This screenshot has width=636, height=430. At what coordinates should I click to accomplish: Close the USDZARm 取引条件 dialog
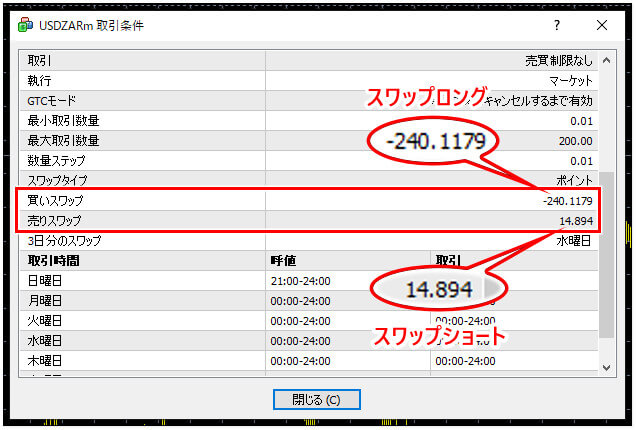click(x=602, y=25)
